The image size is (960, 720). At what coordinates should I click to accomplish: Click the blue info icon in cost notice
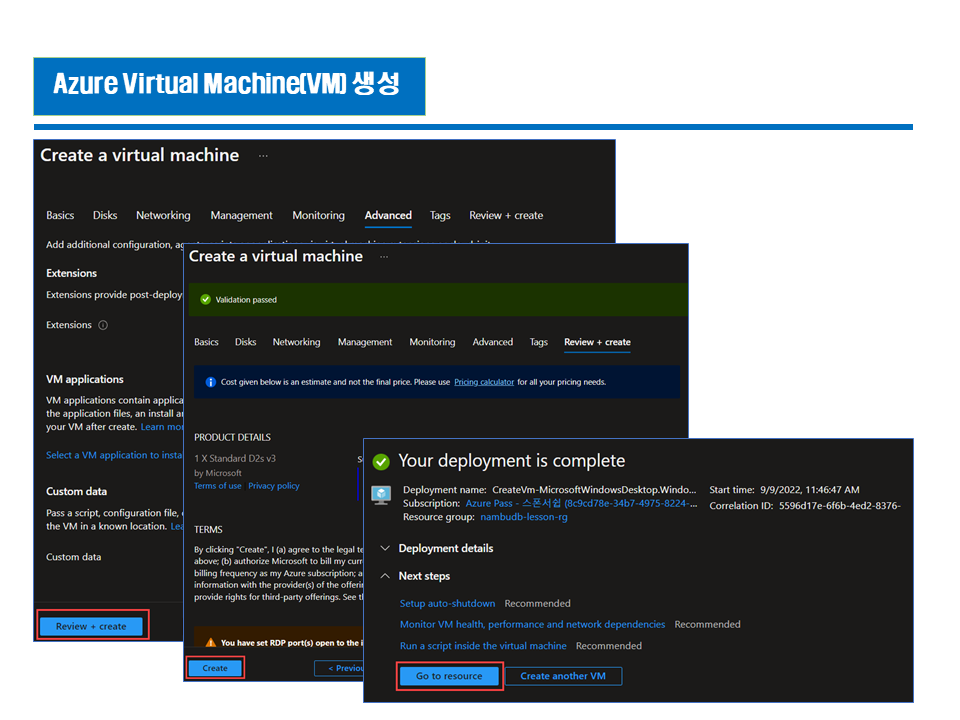[x=211, y=382]
